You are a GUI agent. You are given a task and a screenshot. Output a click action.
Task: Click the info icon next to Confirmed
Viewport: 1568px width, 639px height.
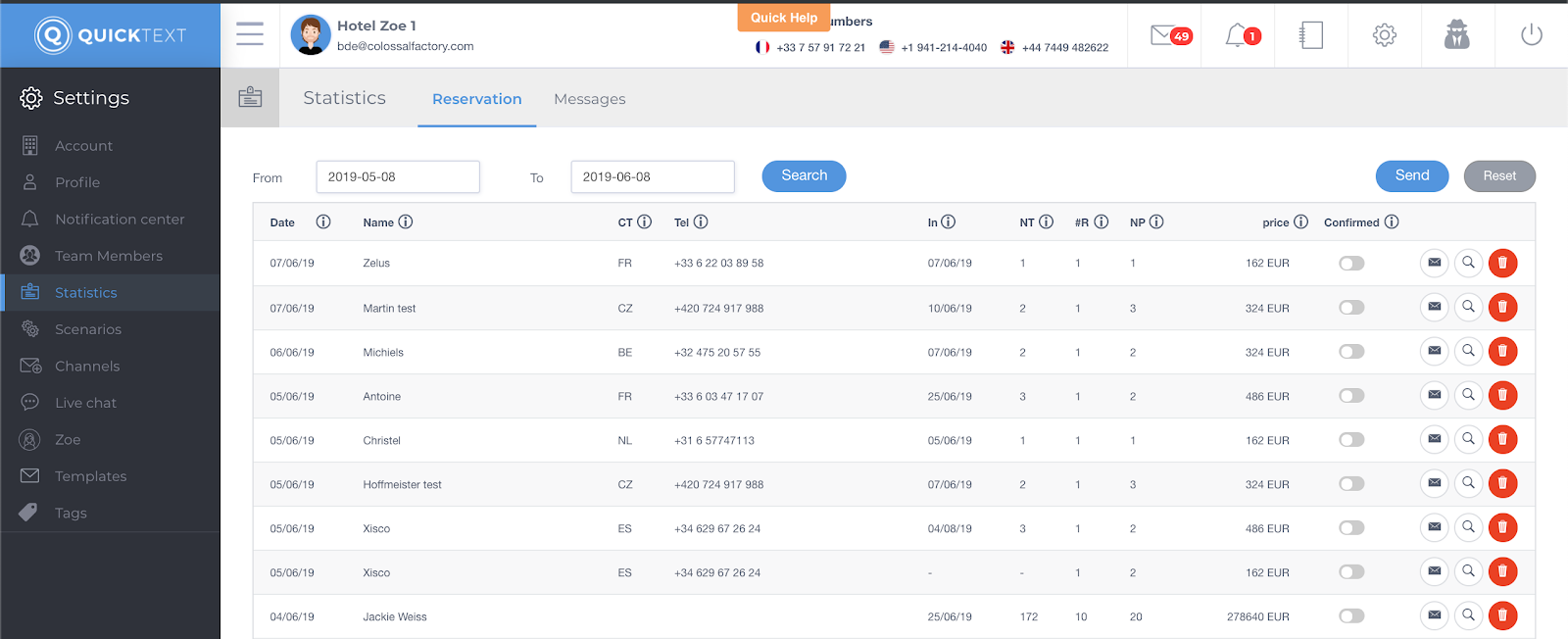pos(1392,222)
